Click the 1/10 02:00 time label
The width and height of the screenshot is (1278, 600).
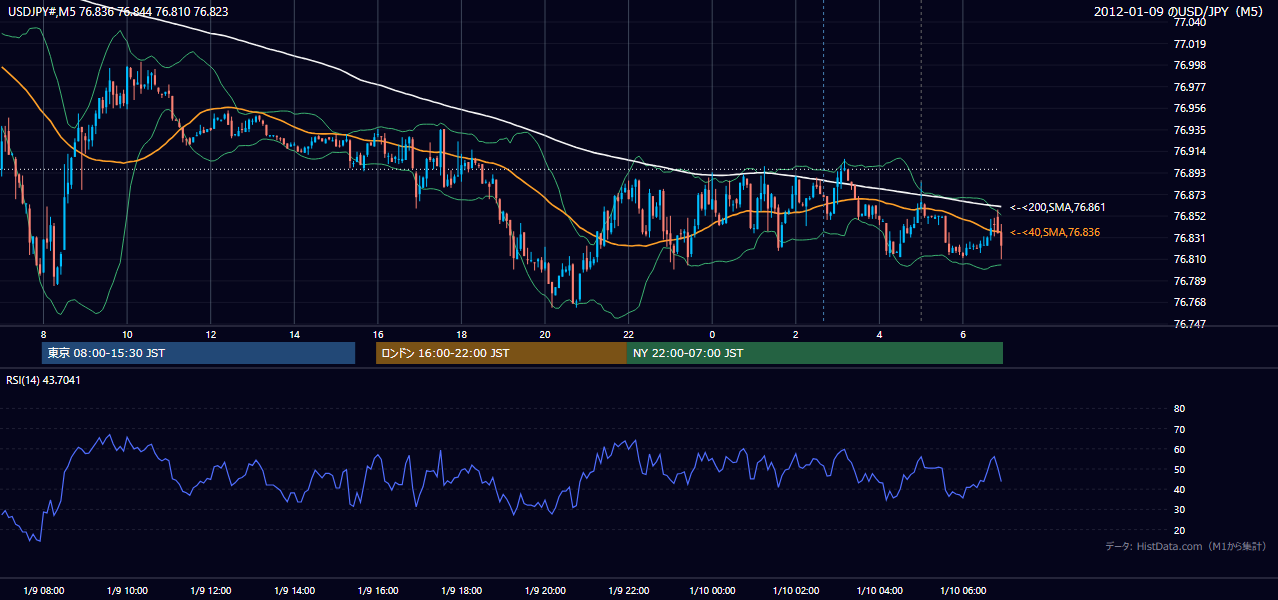(796, 590)
